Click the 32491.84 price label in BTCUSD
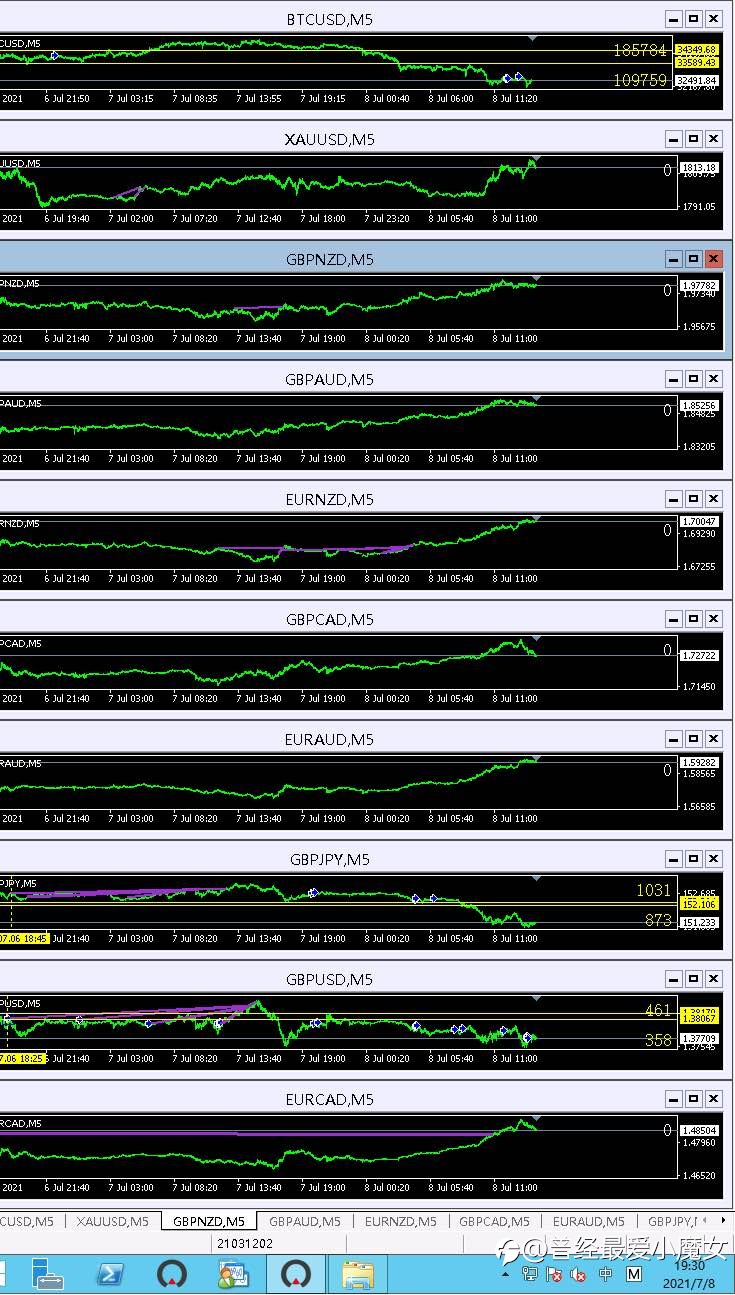 (x=697, y=80)
